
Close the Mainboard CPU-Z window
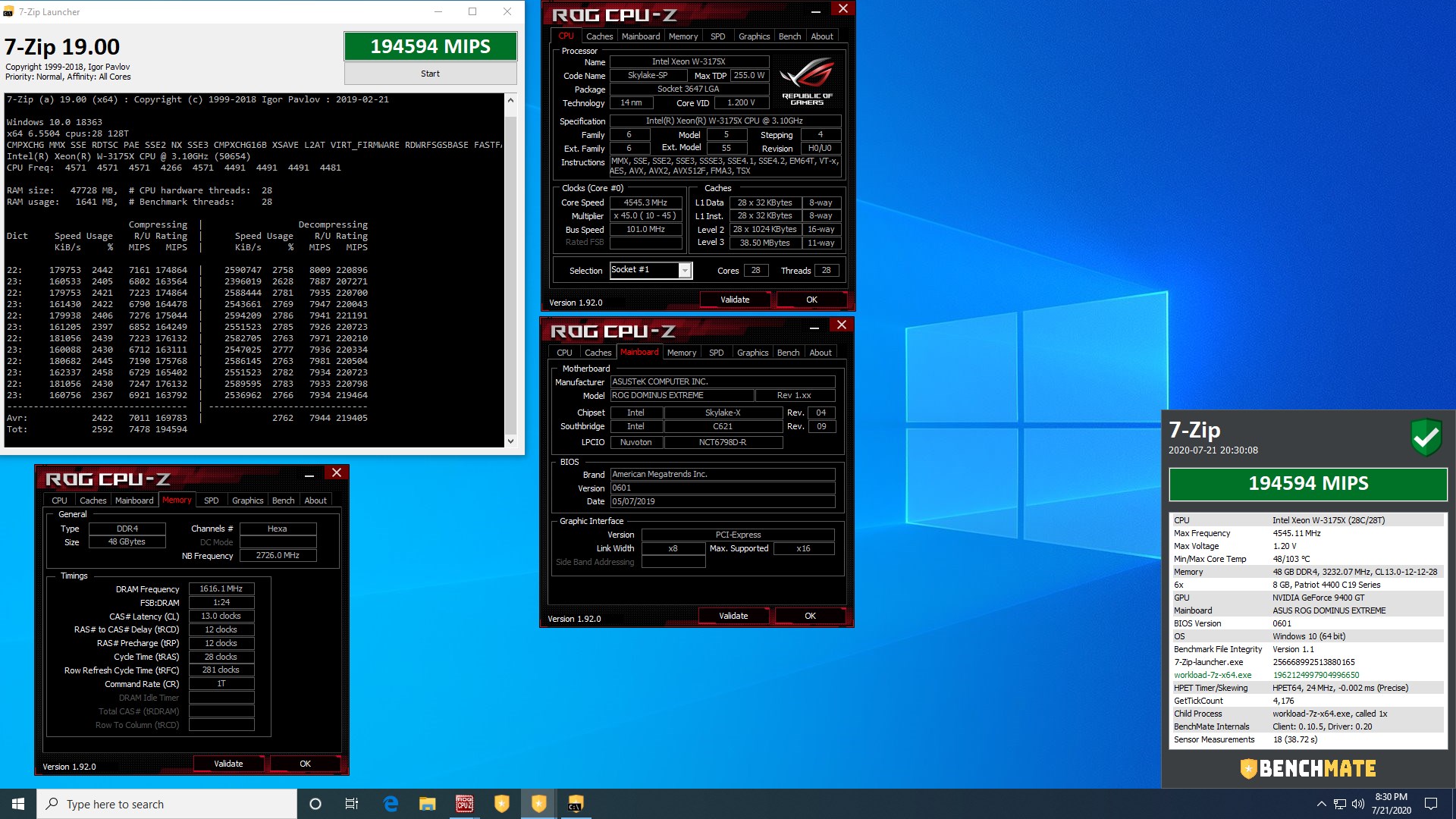842,325
